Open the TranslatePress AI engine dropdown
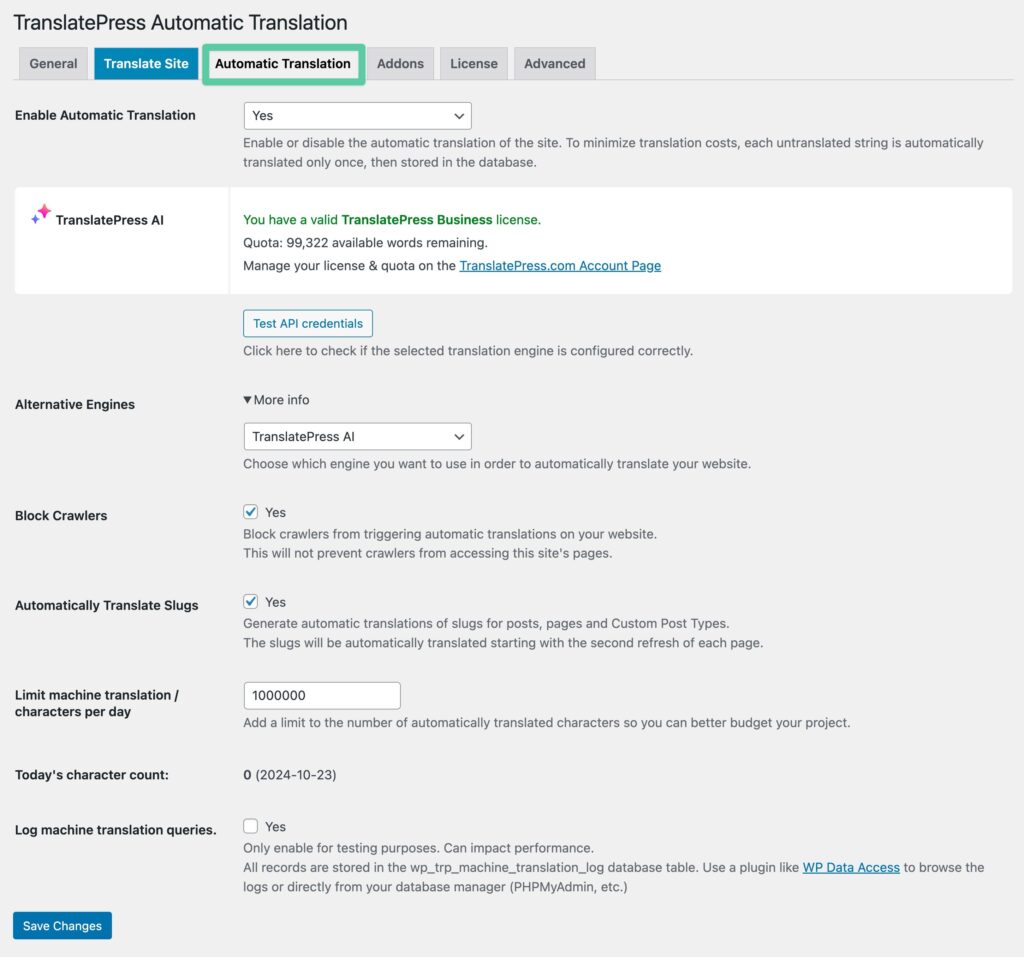This screenshot has height=957, width=1024. [x=357, y=436]
